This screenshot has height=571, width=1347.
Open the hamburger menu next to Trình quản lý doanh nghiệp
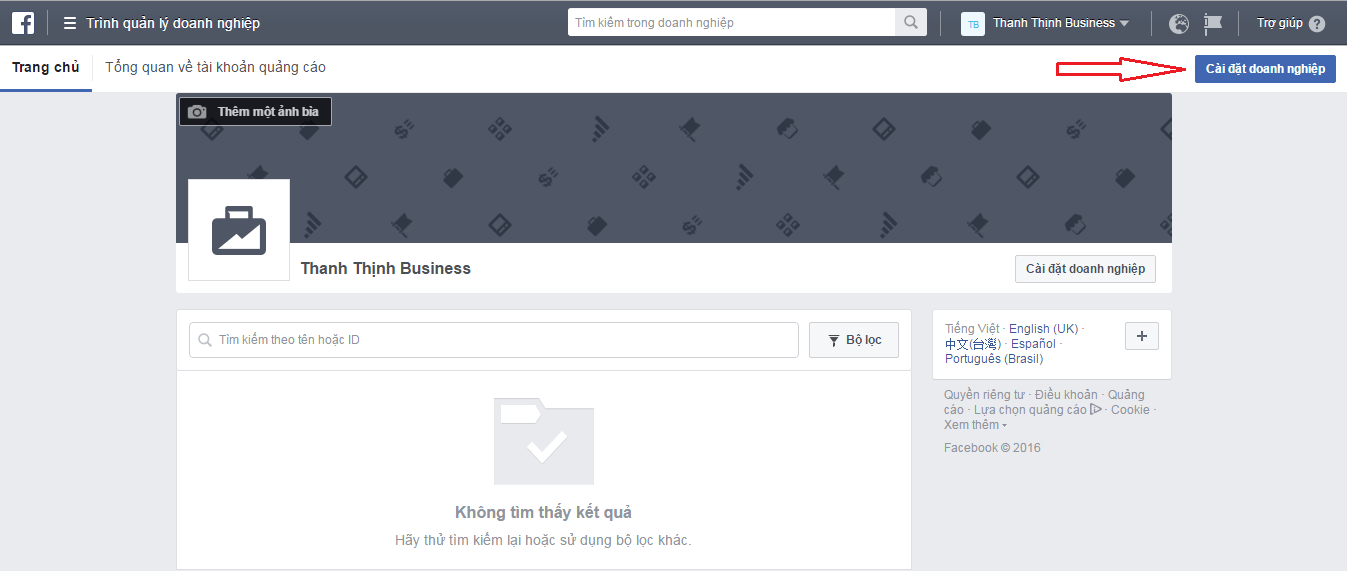[x=70, y=23]
